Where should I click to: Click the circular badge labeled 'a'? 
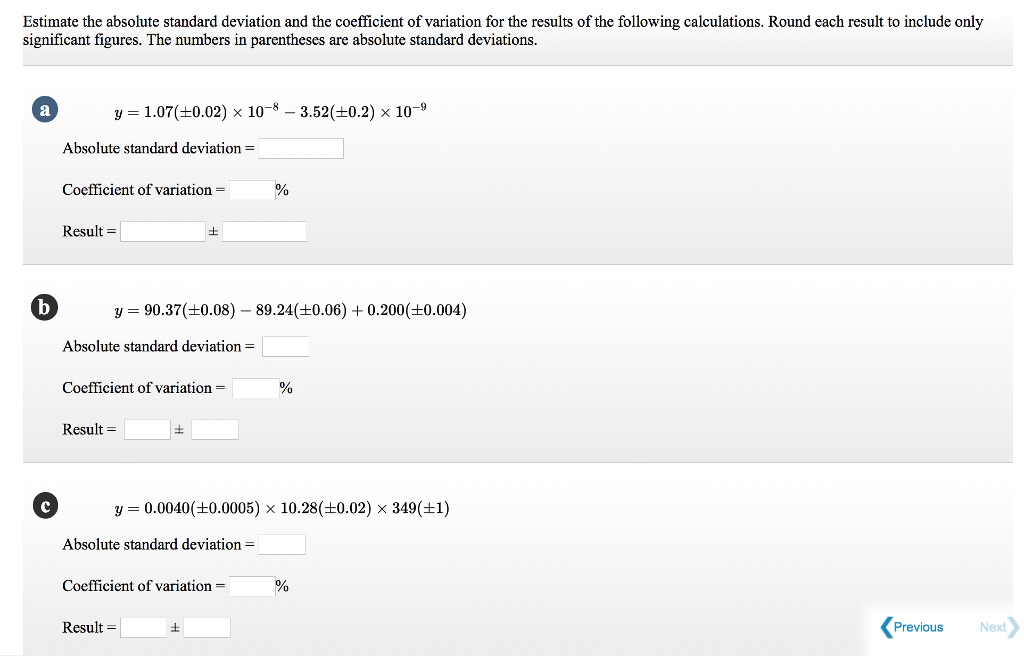45,109
